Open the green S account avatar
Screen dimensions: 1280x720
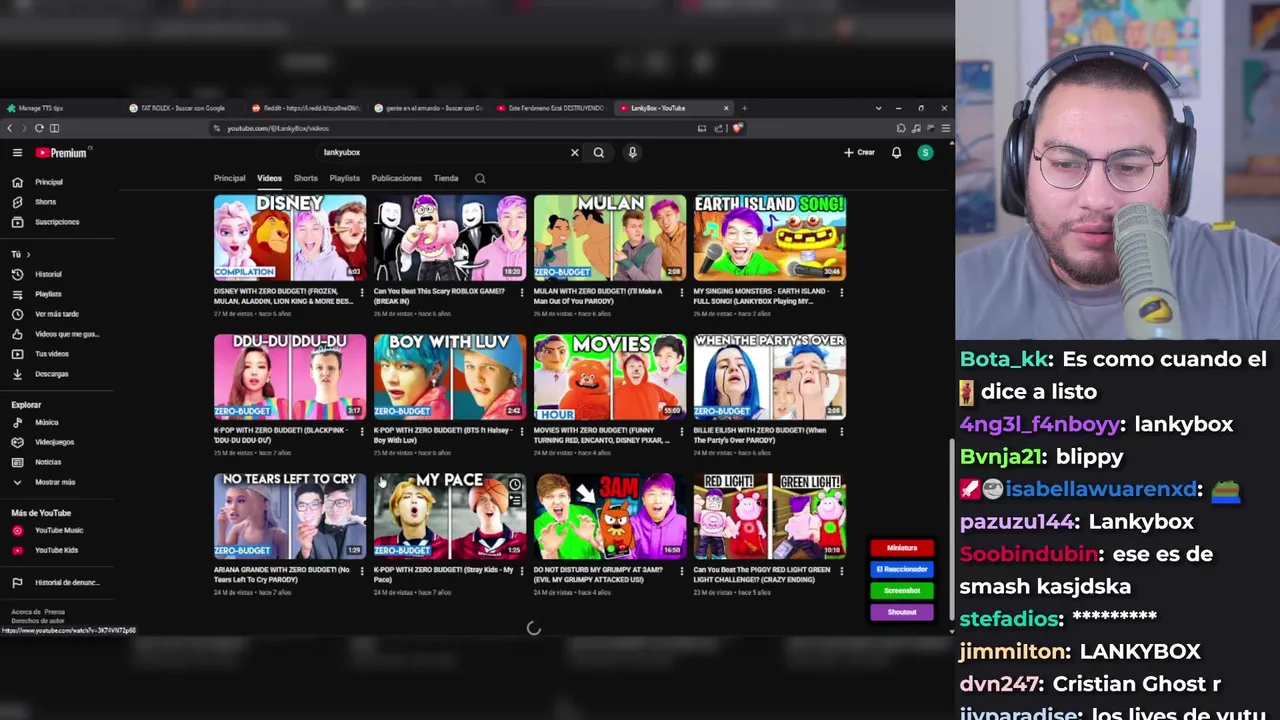pos(925,153)
